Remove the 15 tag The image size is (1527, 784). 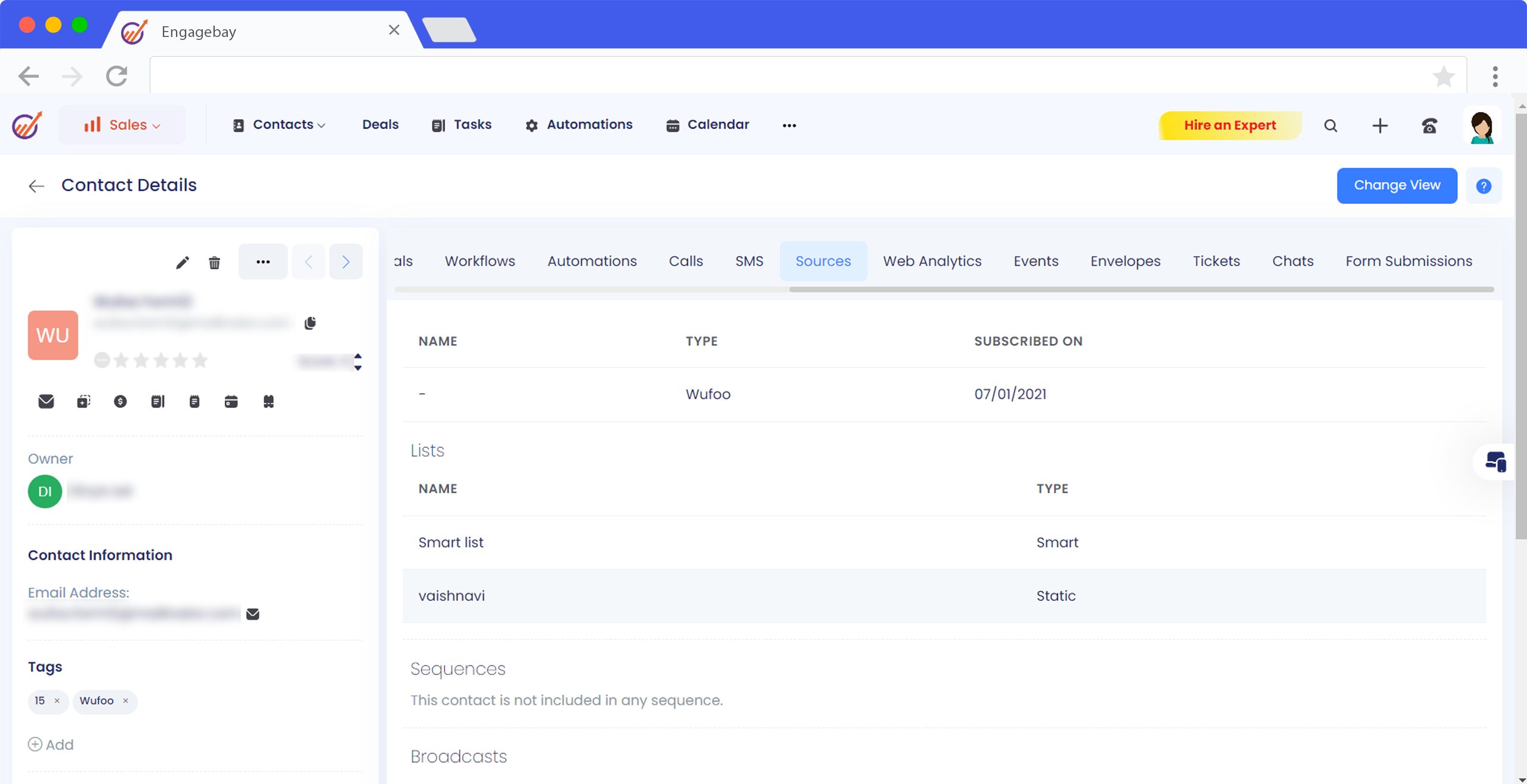click(x=57, y=701)
